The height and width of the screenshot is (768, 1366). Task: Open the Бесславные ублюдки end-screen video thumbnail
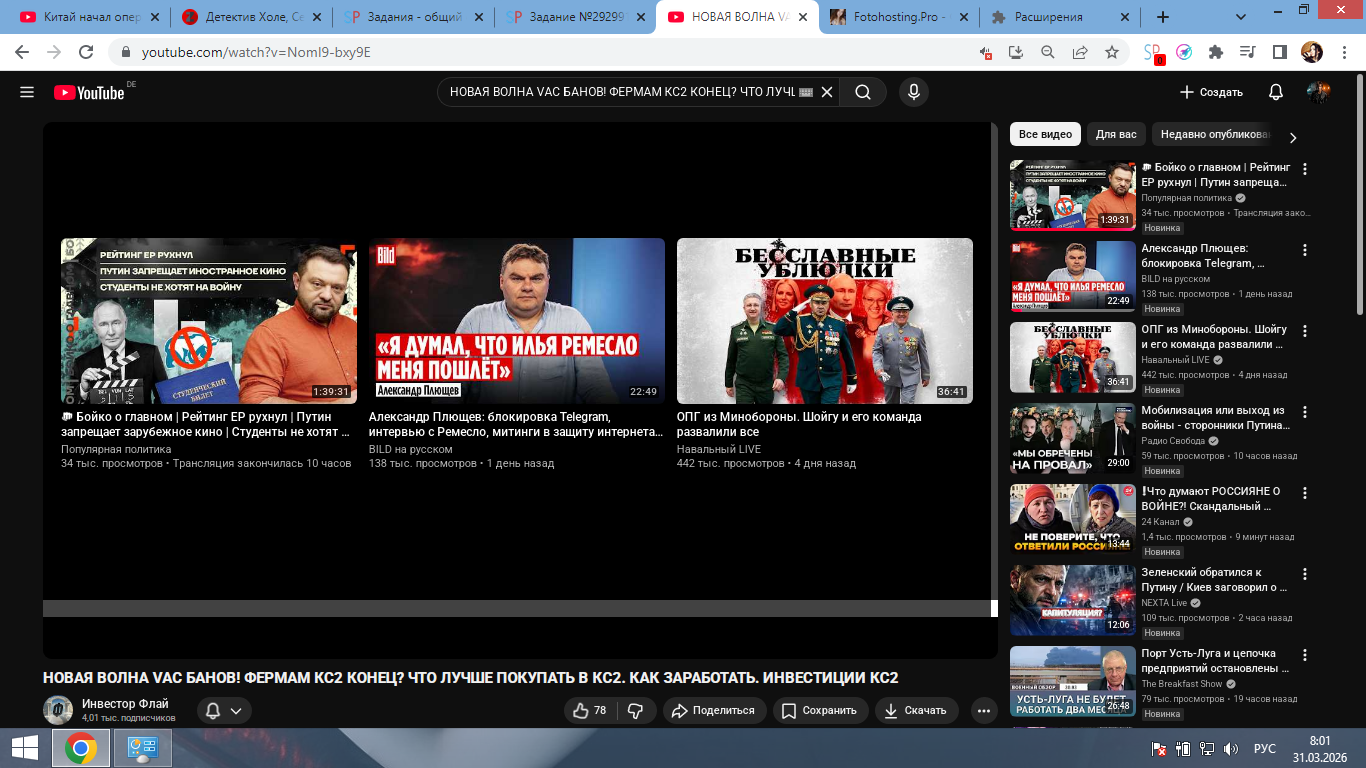point(824,321)
